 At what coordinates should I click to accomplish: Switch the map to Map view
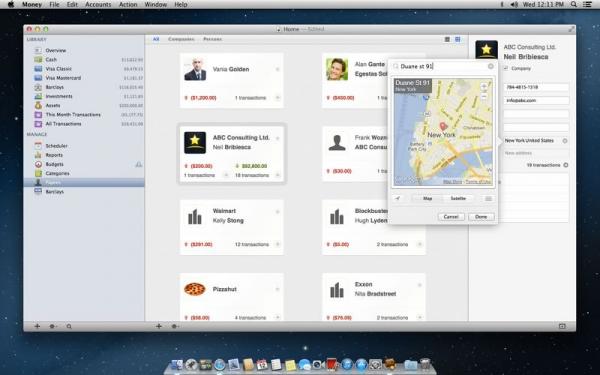[x=427, y=198]
